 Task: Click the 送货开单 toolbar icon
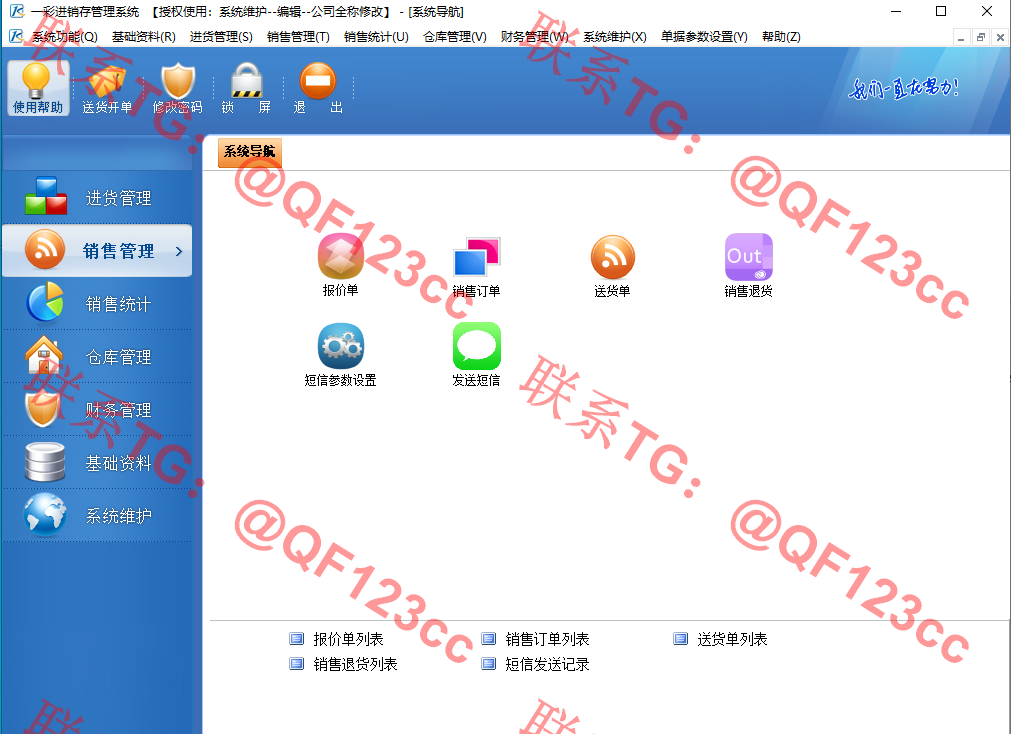106,80
